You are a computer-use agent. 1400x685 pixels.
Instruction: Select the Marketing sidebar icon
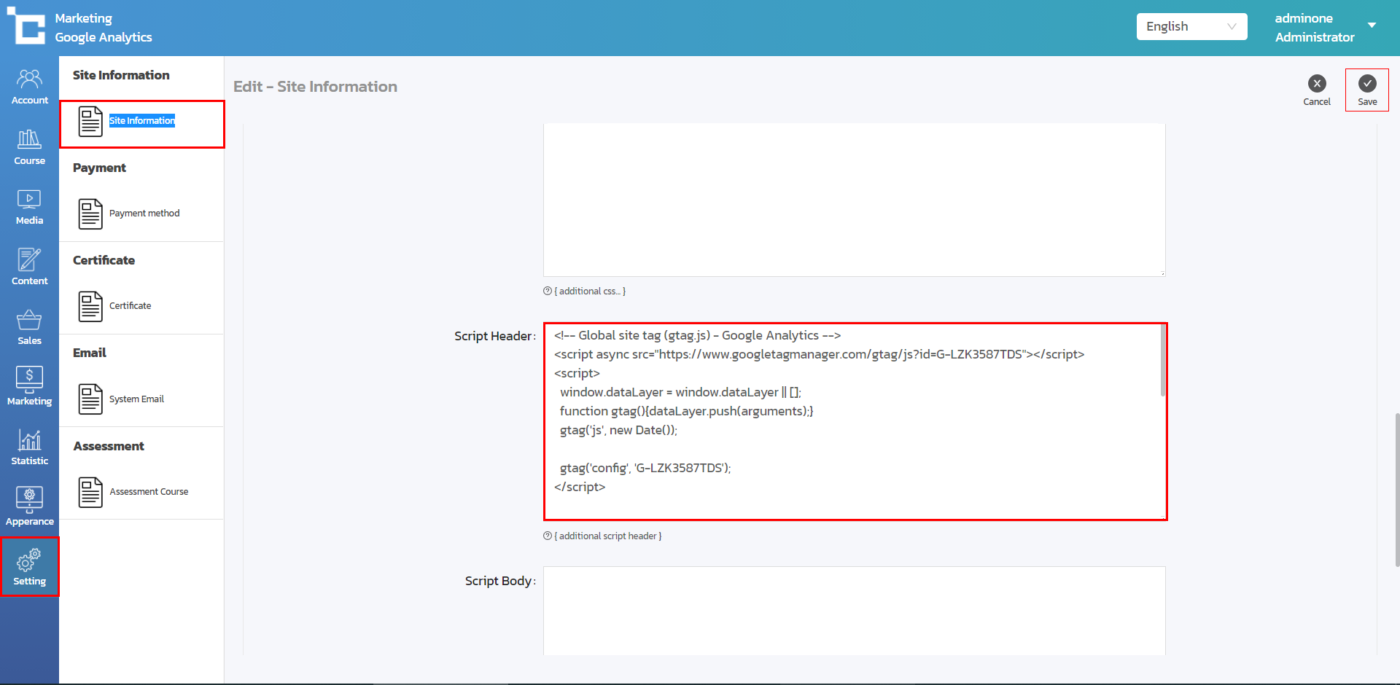[29, 386]
